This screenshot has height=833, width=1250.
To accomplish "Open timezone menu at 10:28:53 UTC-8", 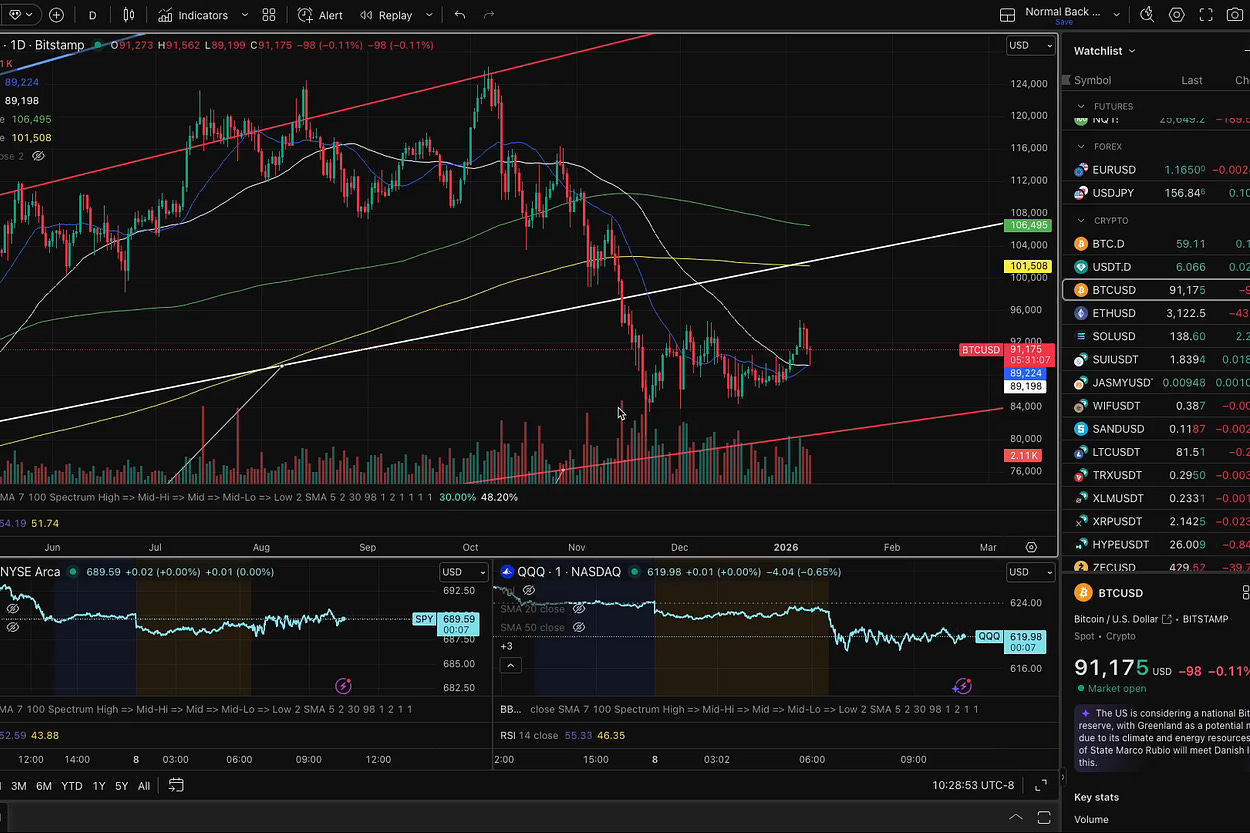I will click(x=974, y=785).
